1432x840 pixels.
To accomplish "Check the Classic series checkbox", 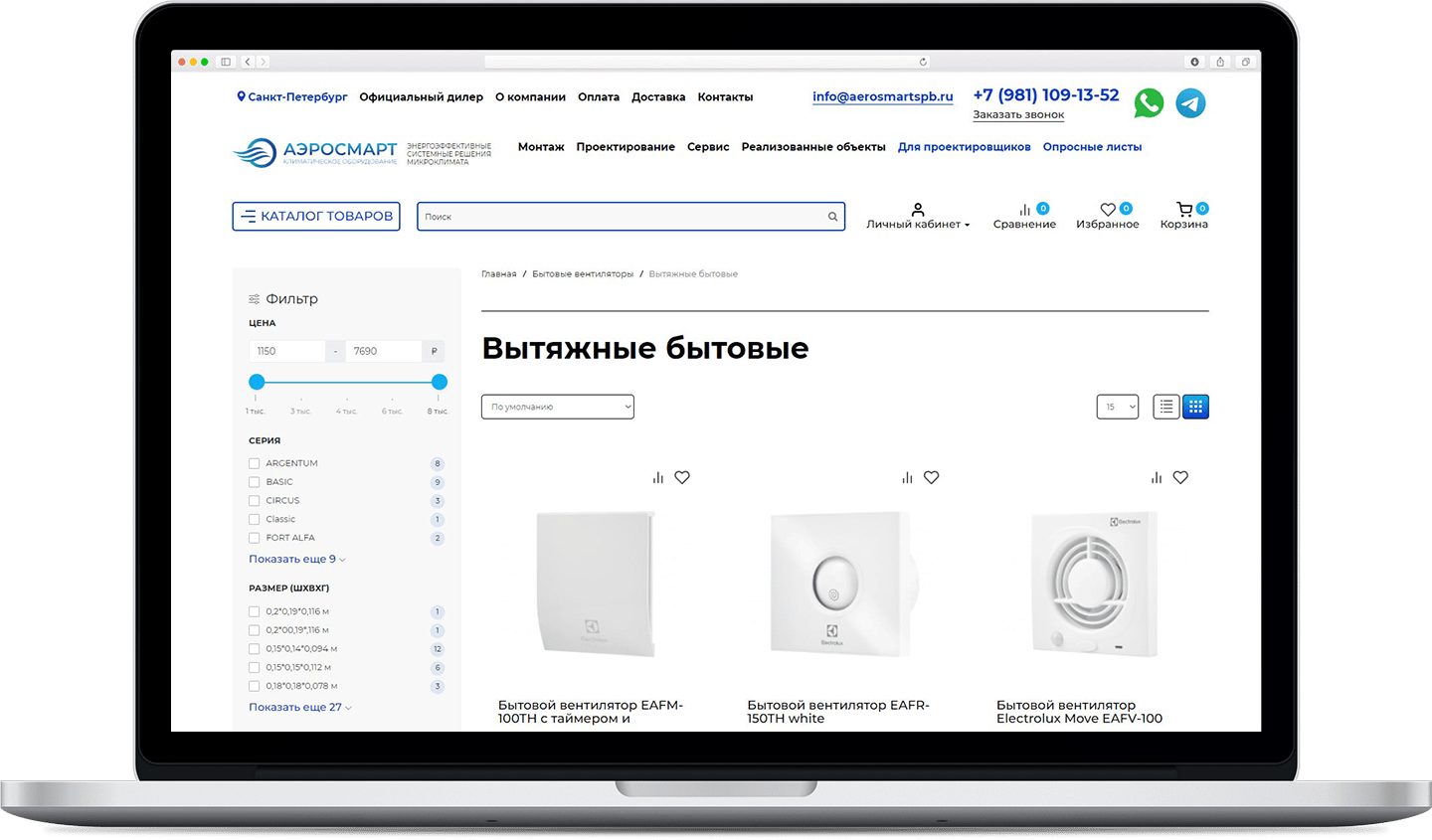I will click(254, 519).
